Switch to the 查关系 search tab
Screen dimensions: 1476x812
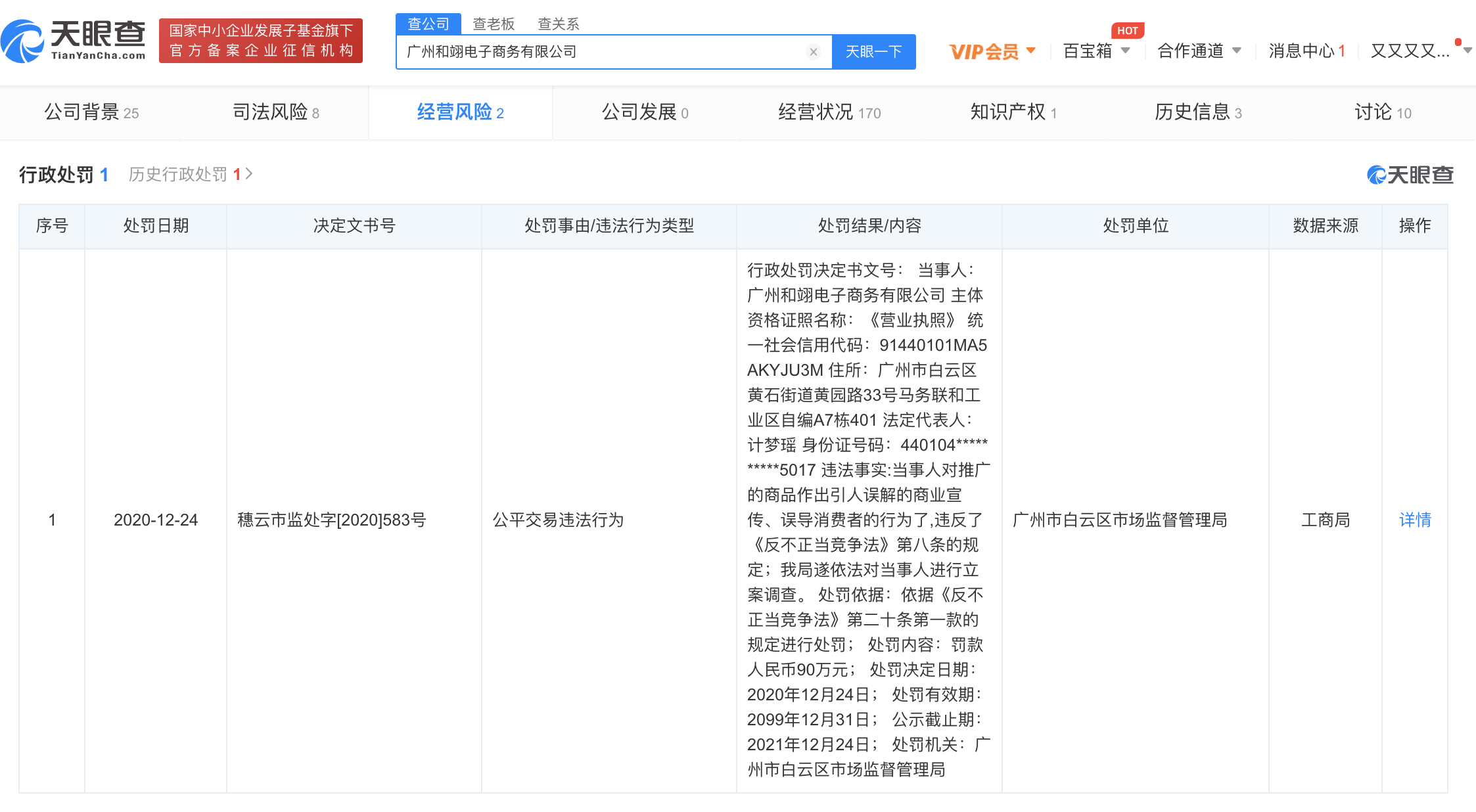558,24
